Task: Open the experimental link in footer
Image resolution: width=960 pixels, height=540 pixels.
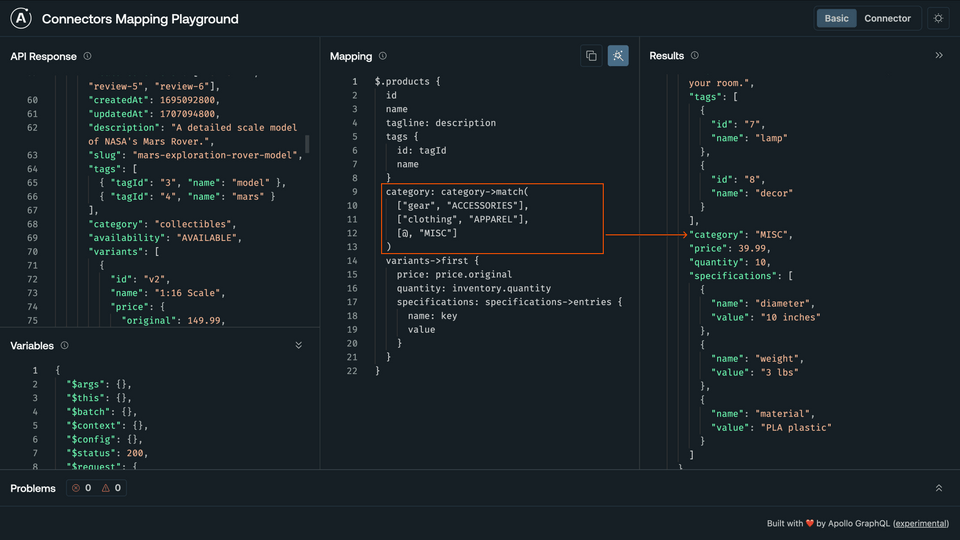Action: (920, 524)
